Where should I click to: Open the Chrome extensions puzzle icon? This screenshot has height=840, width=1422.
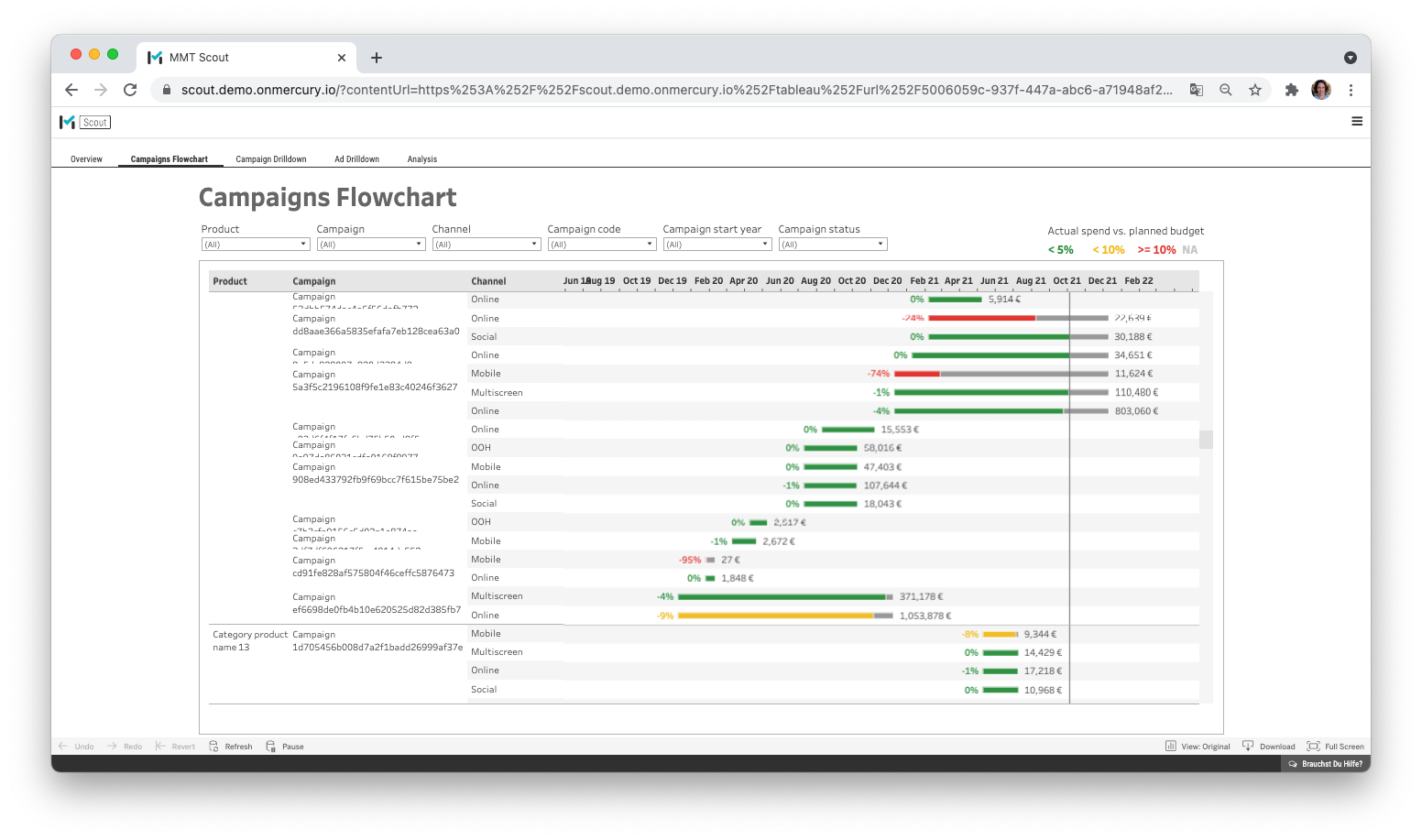[x=1291, y=90]
